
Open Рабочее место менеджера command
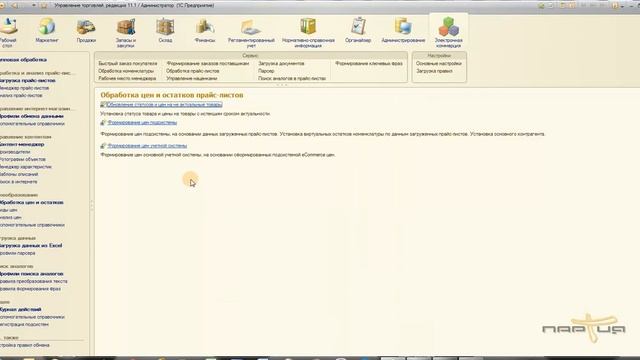point(127,78)
